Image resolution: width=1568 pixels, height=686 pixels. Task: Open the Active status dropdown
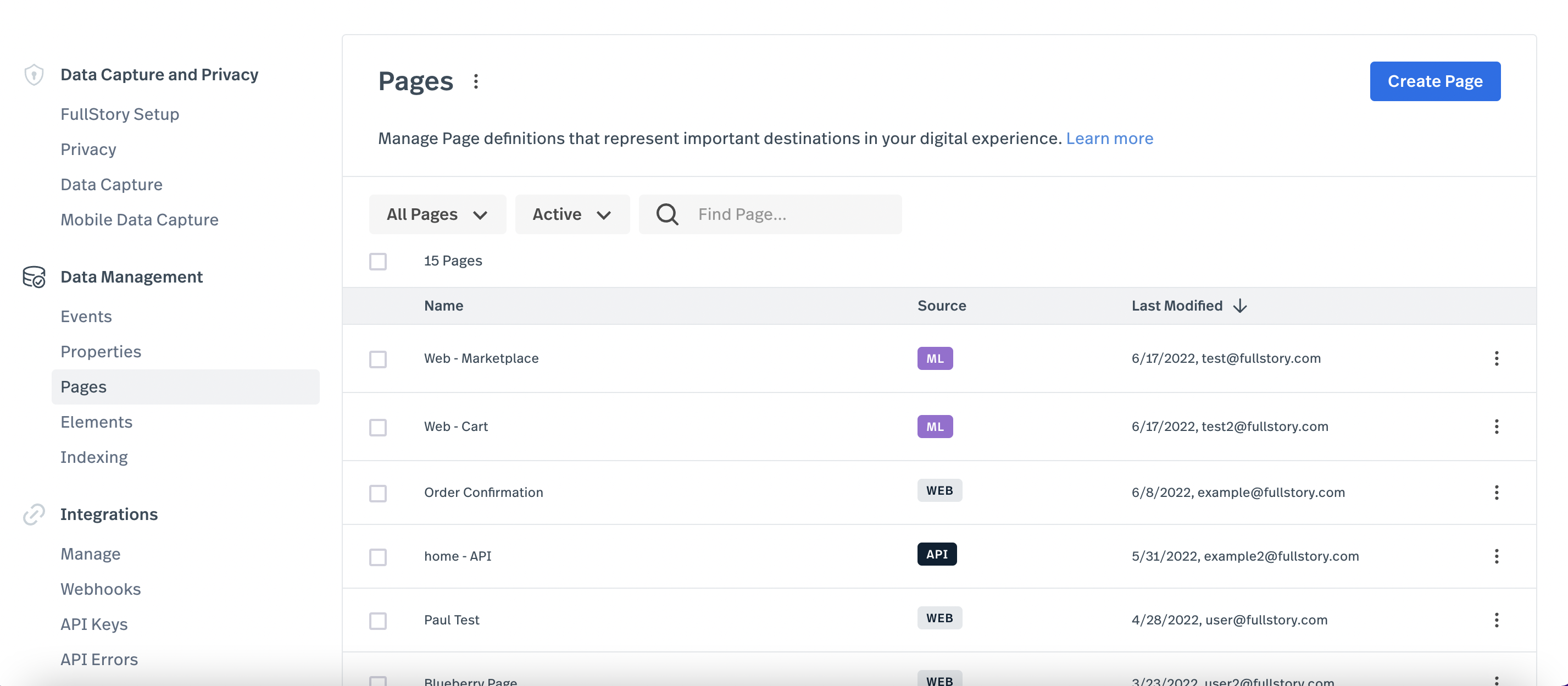pos(572,214)
